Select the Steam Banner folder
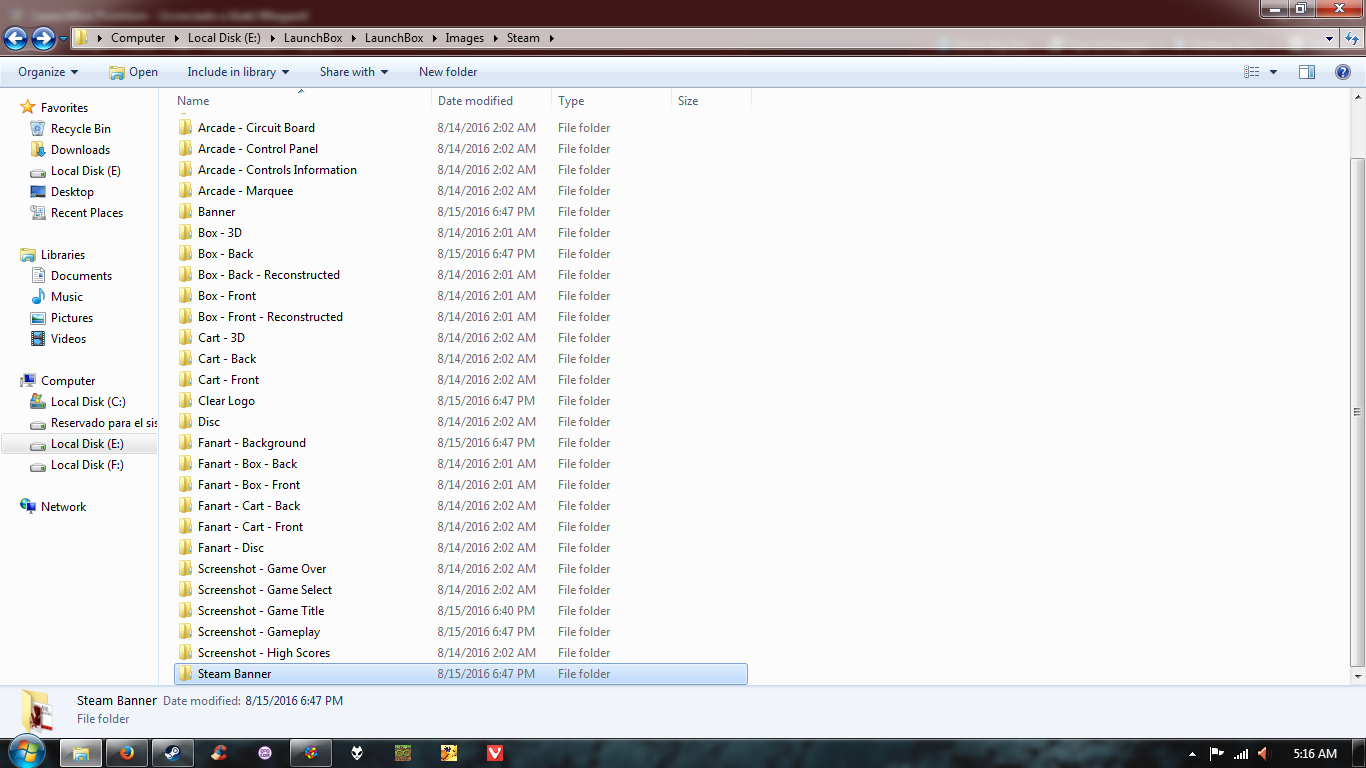This screenshot has width=1366, height=768. [460, 674]
